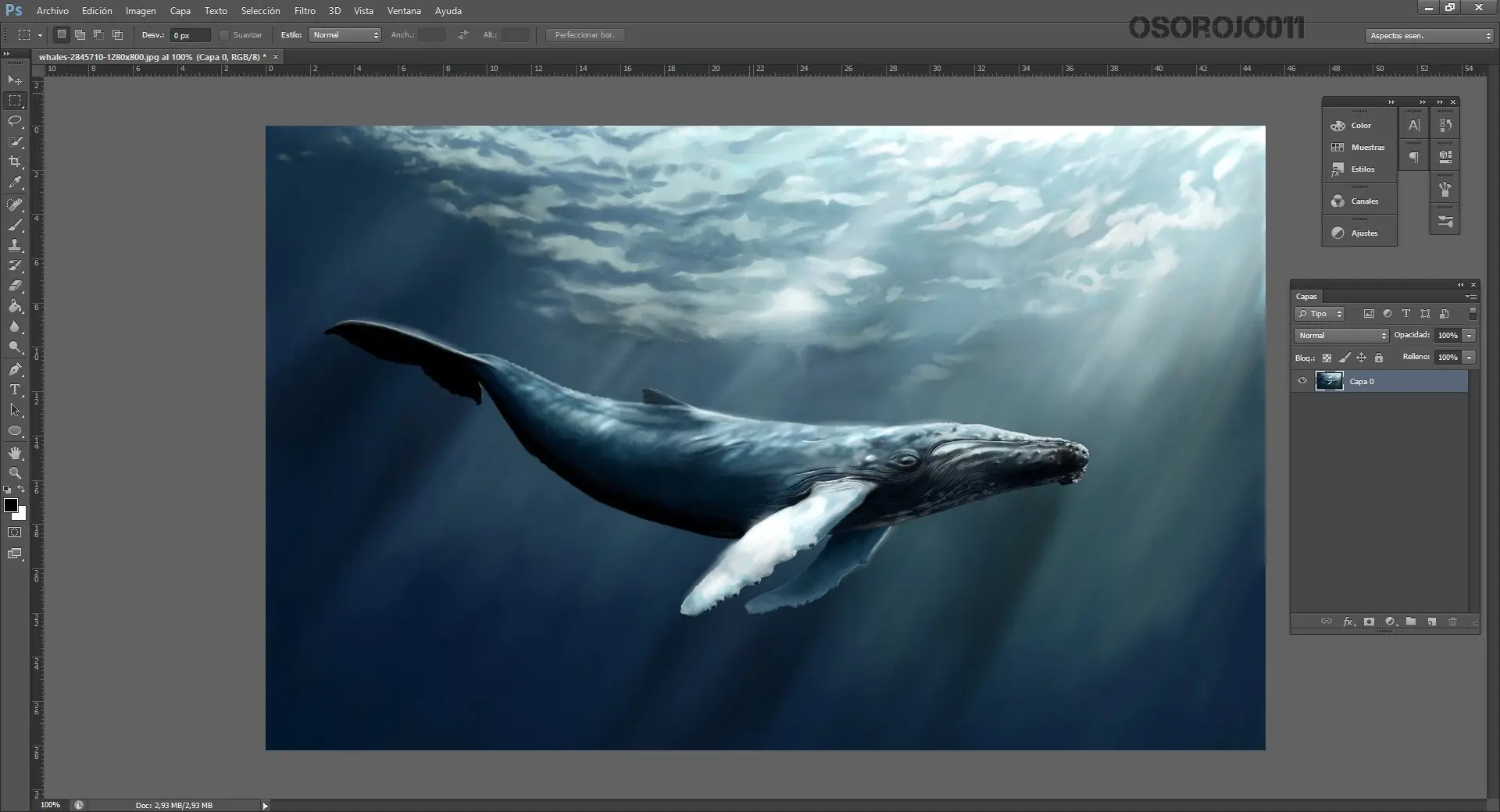This screenshot has height=812, width=1500.
Task: Select the Dodge tool
Action: [x=15, y=347]
